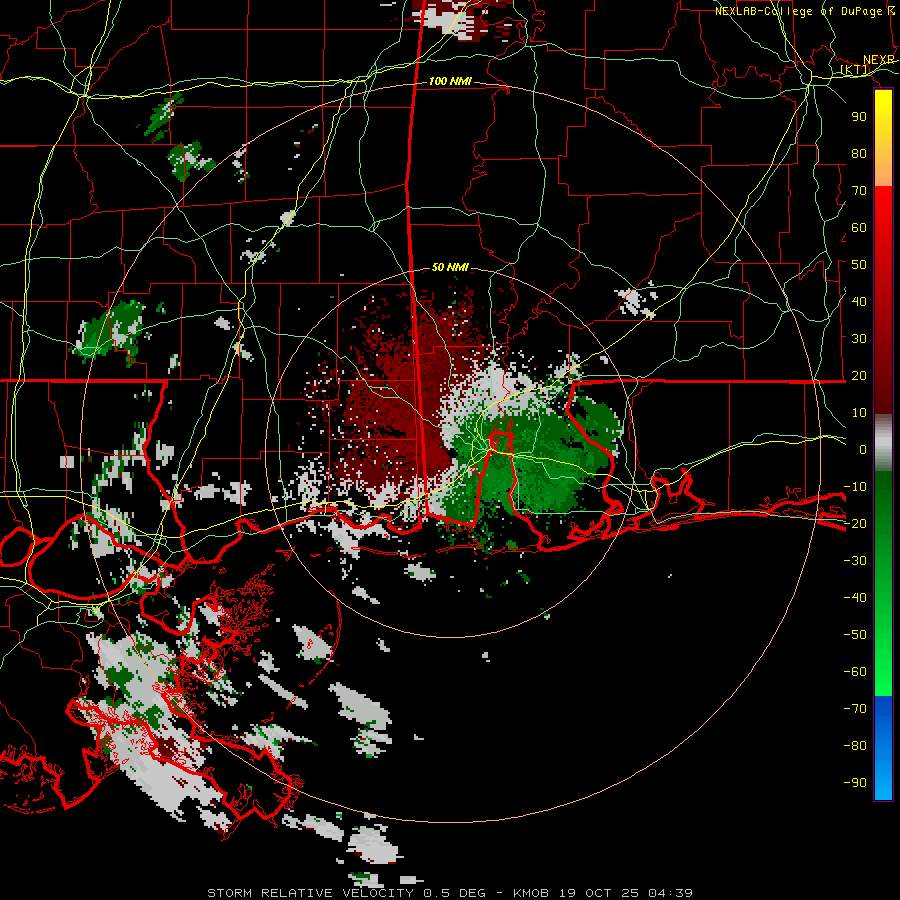
Task: Click the -70 tick label on scale
Action: point(855,708)
